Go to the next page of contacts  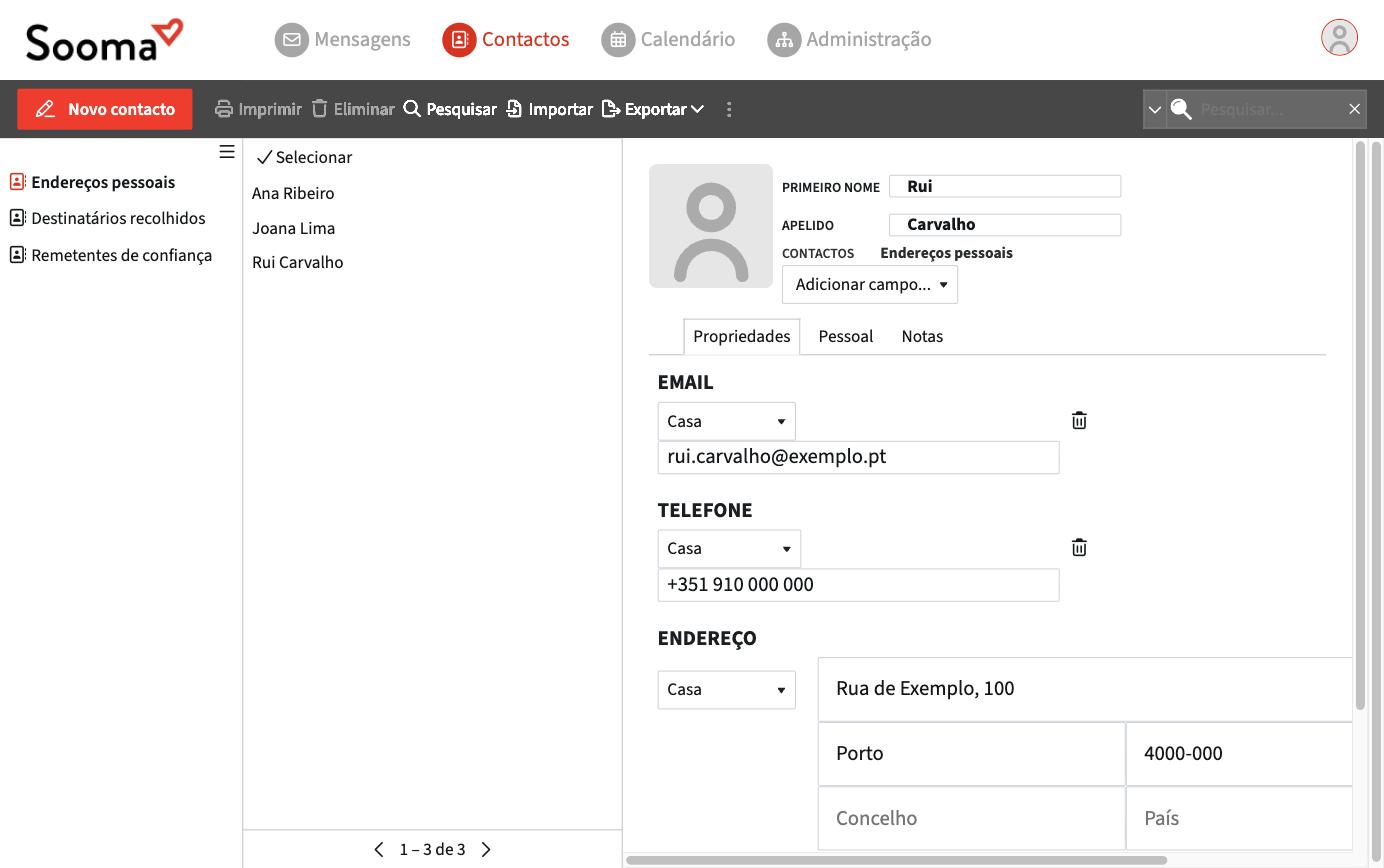point(486,850)
